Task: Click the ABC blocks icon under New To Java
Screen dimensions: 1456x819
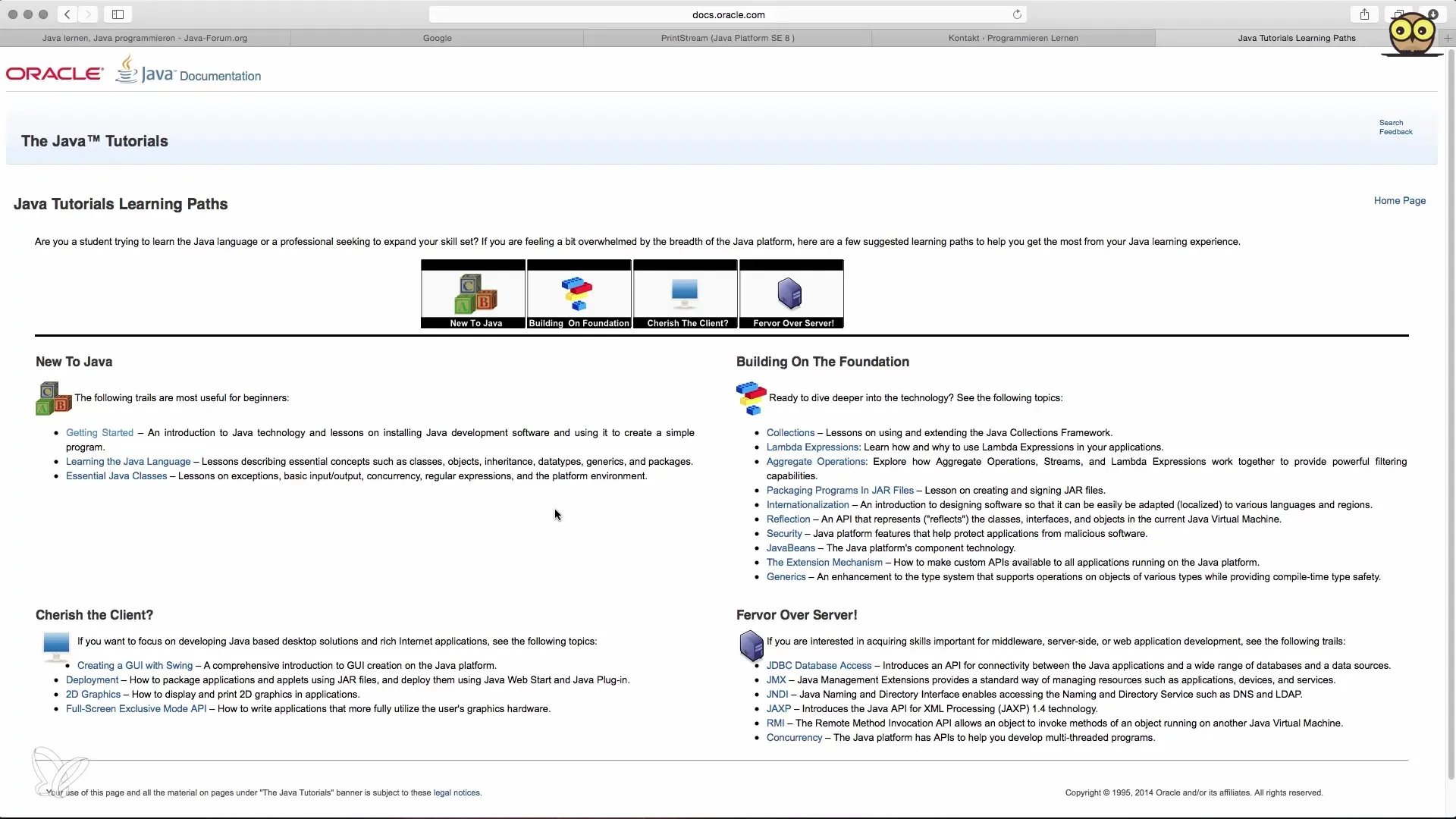Action: tap(53, 398)
